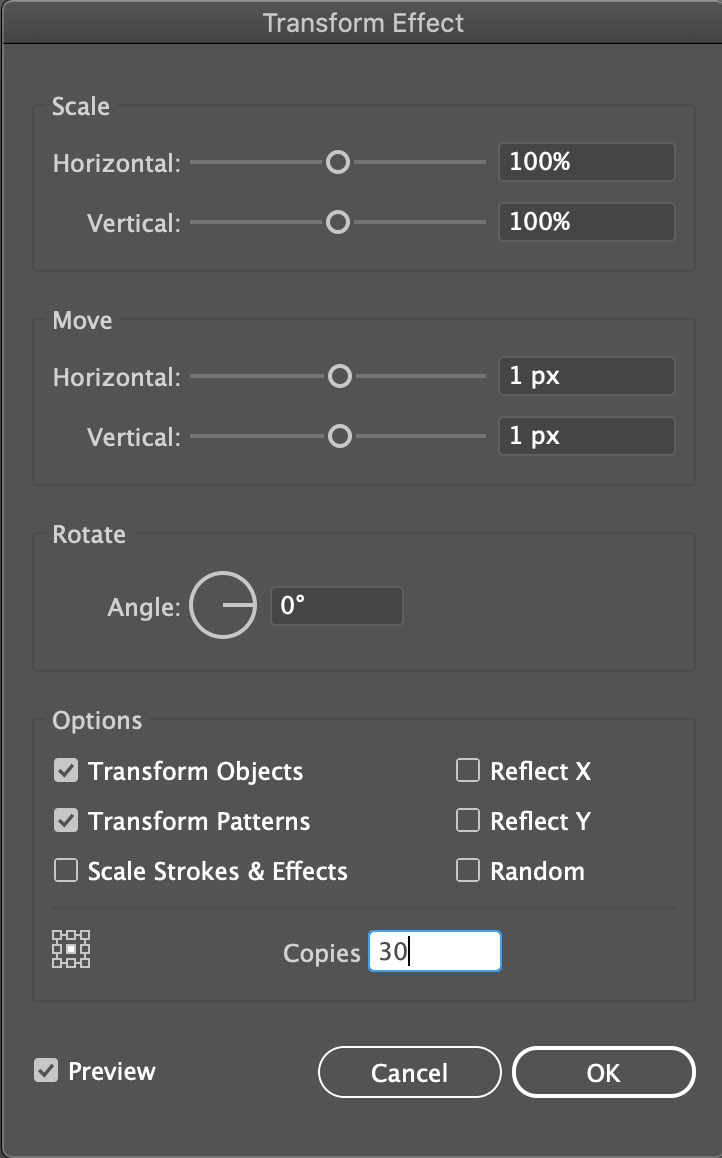This screenshot has width=722, height=1158.
Task: Pick the middle-left reference point
Action: pos(57,950)
